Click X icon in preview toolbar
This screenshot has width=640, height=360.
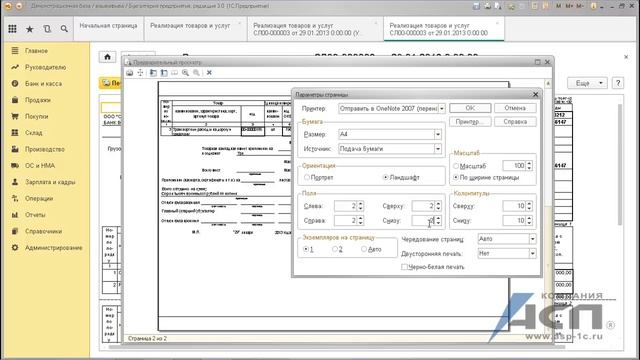coord(209,73)
